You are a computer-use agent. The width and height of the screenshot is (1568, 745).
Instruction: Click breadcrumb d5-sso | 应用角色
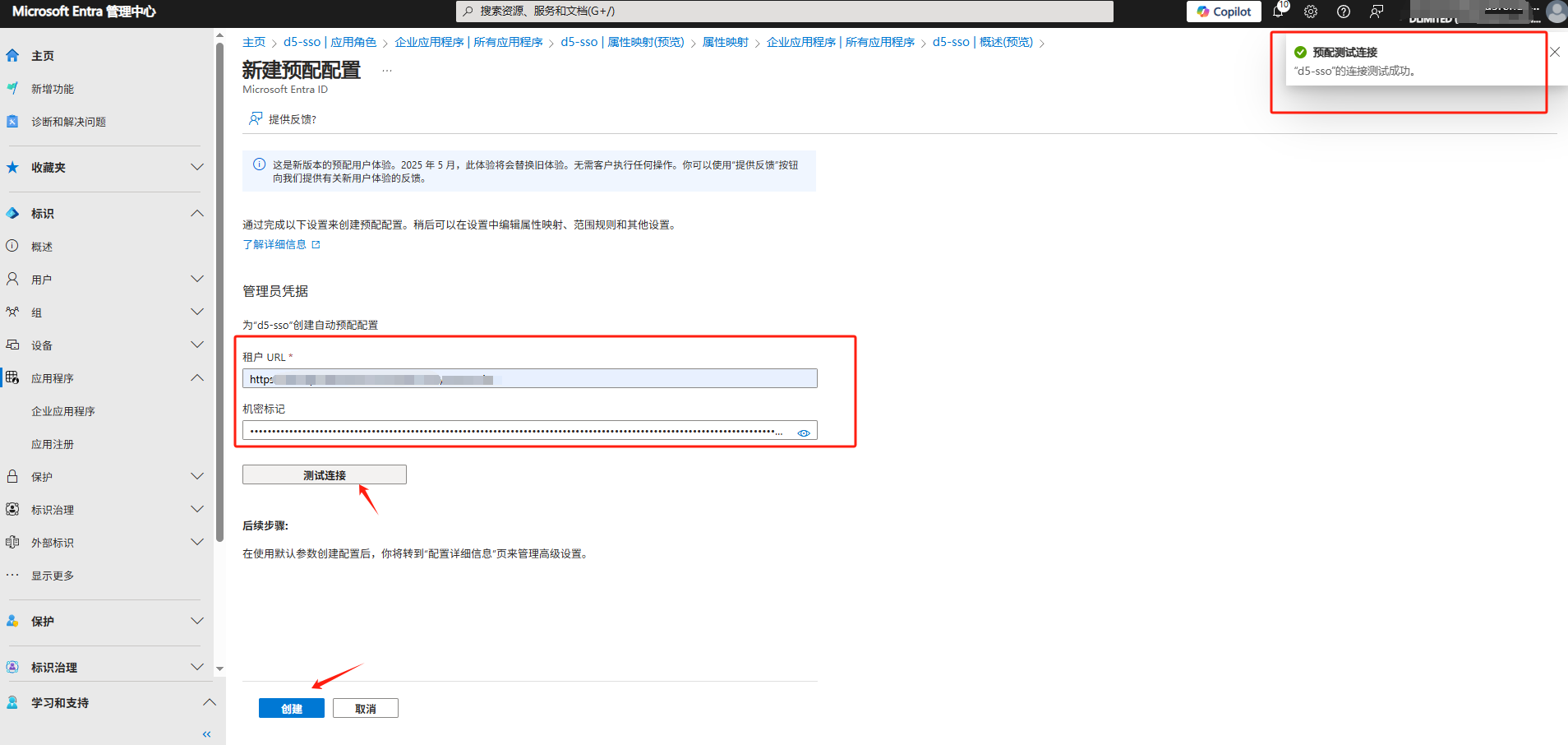coord(330,42)
